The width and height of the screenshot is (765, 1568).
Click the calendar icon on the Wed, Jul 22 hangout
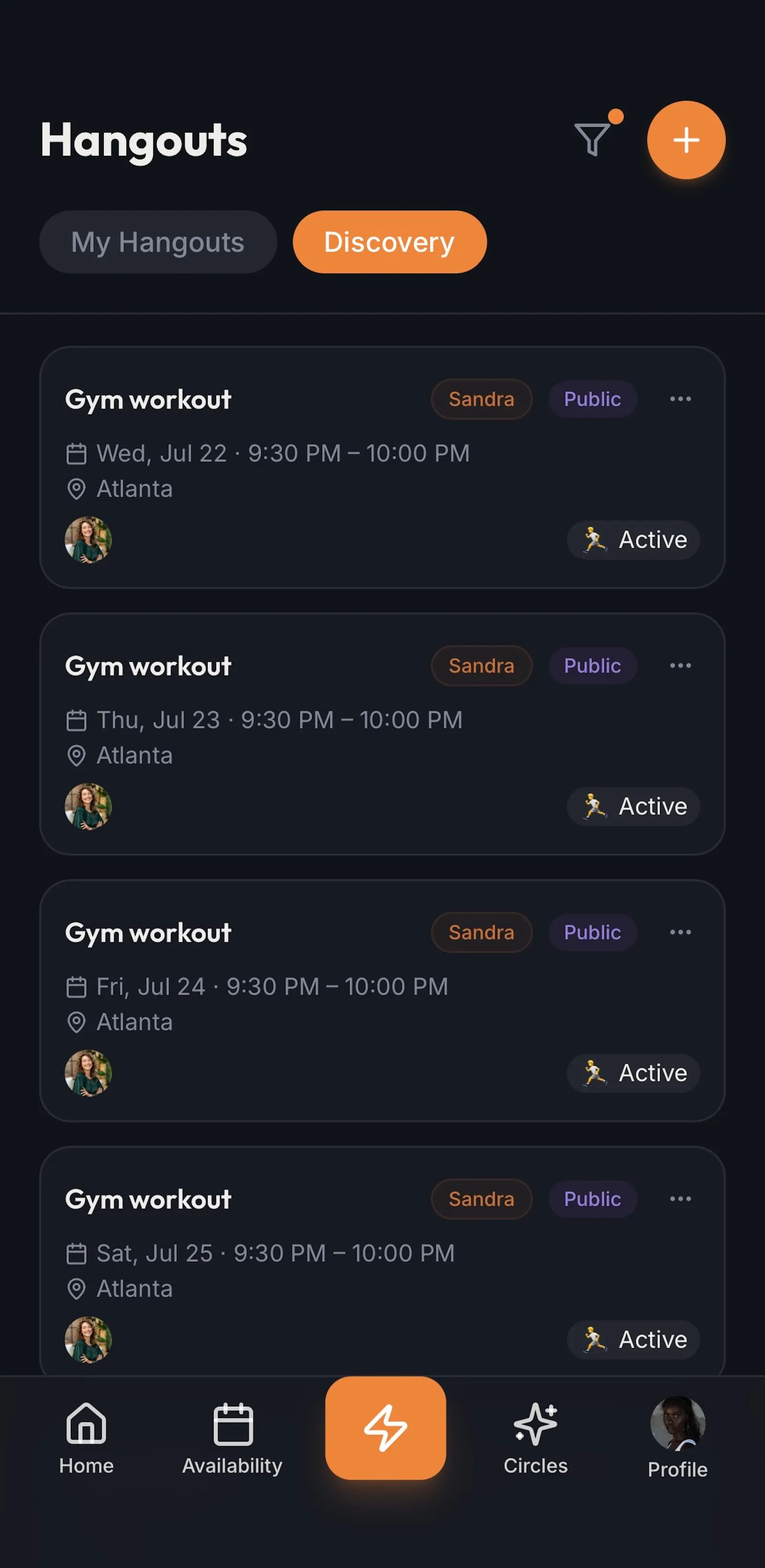click(76, 454)
